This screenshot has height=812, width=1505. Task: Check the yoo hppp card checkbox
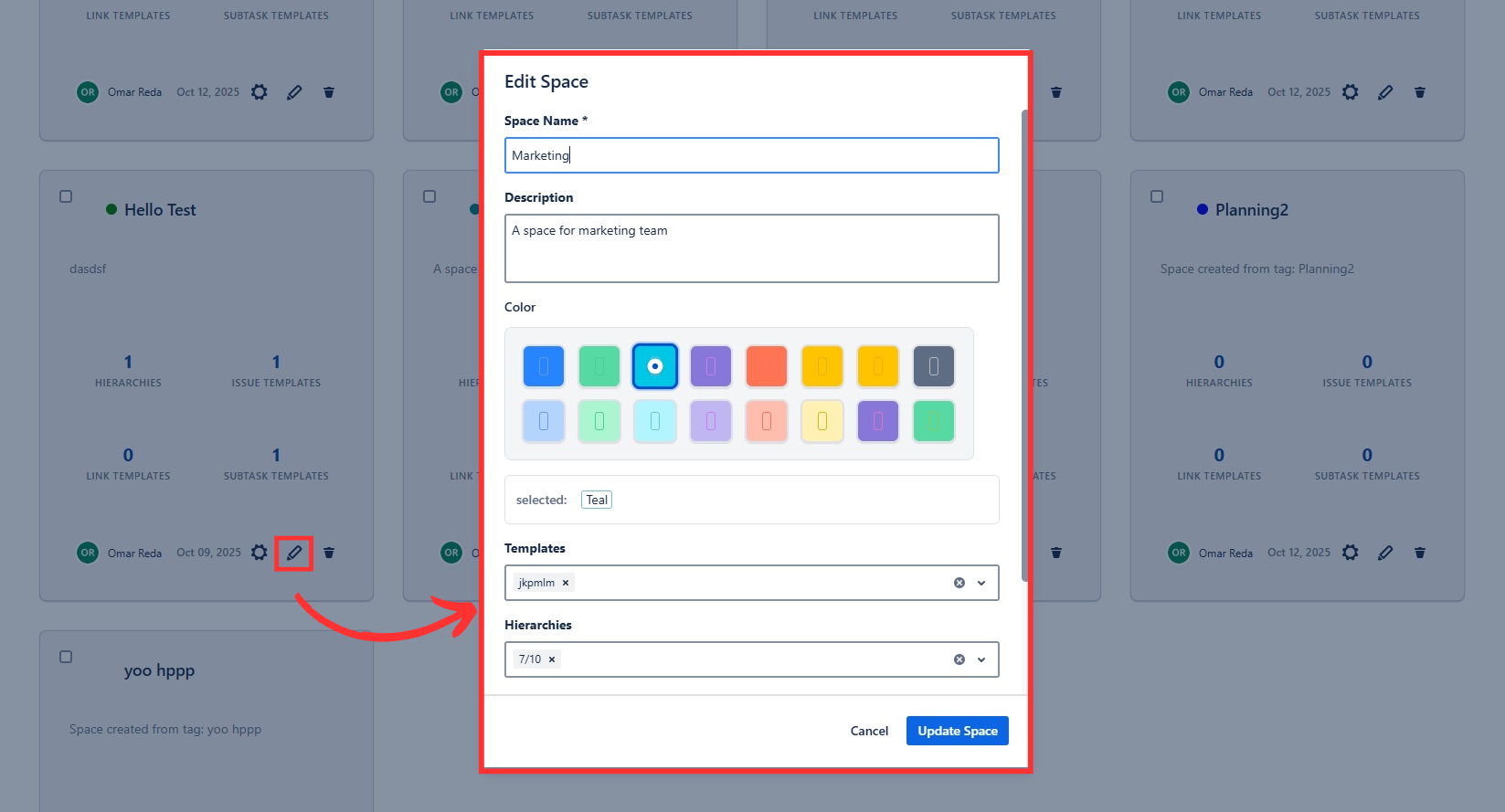pos(66,657)
